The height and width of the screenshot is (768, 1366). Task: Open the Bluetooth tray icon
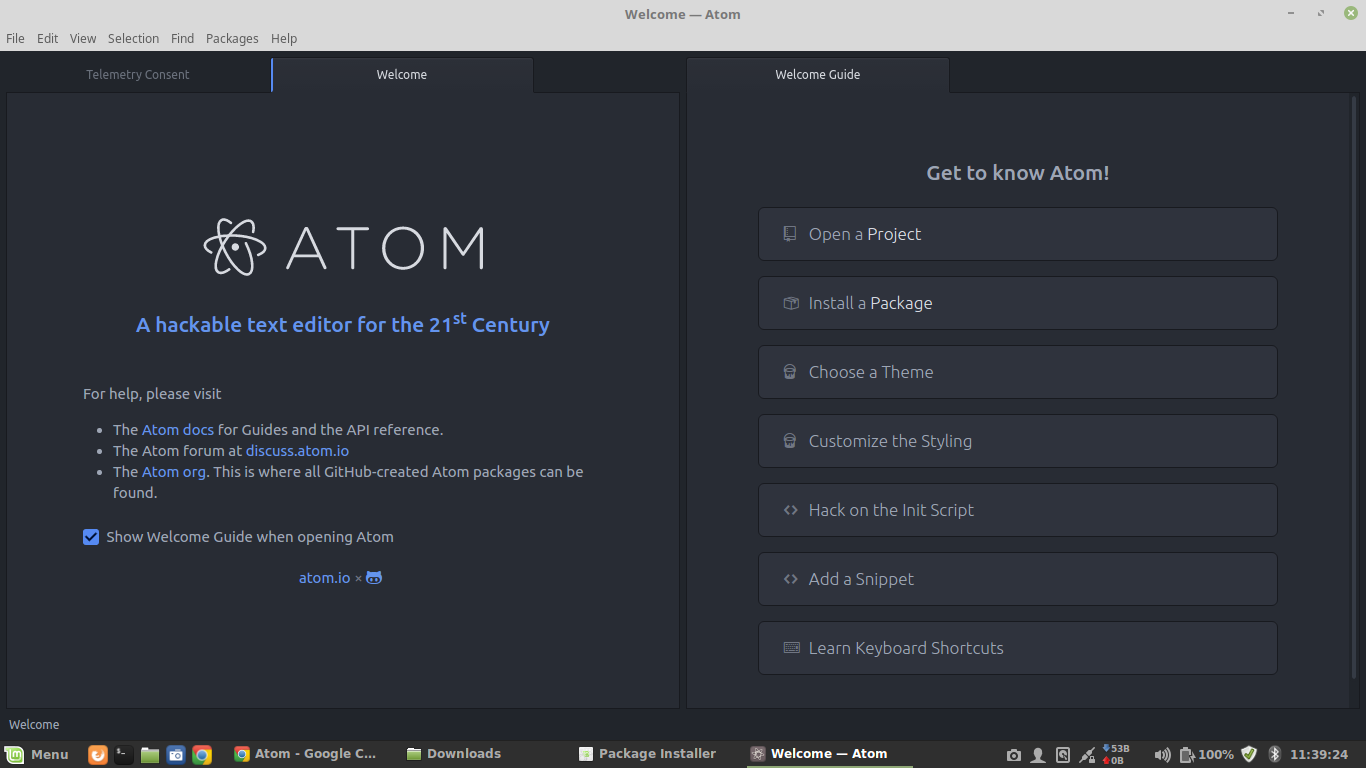[1275, 755]
